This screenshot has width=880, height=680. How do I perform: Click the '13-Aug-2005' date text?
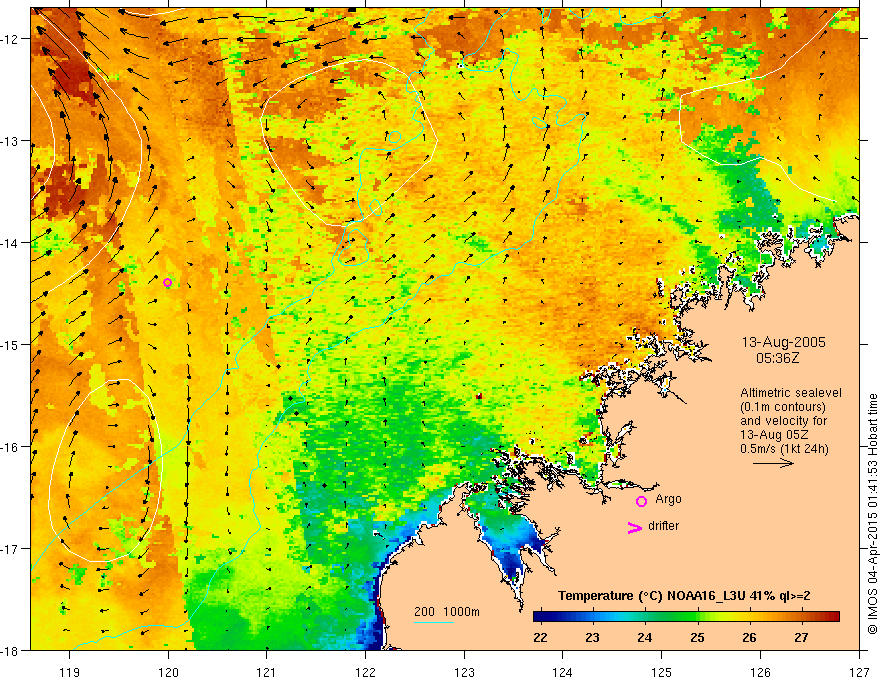click(783, 342)
